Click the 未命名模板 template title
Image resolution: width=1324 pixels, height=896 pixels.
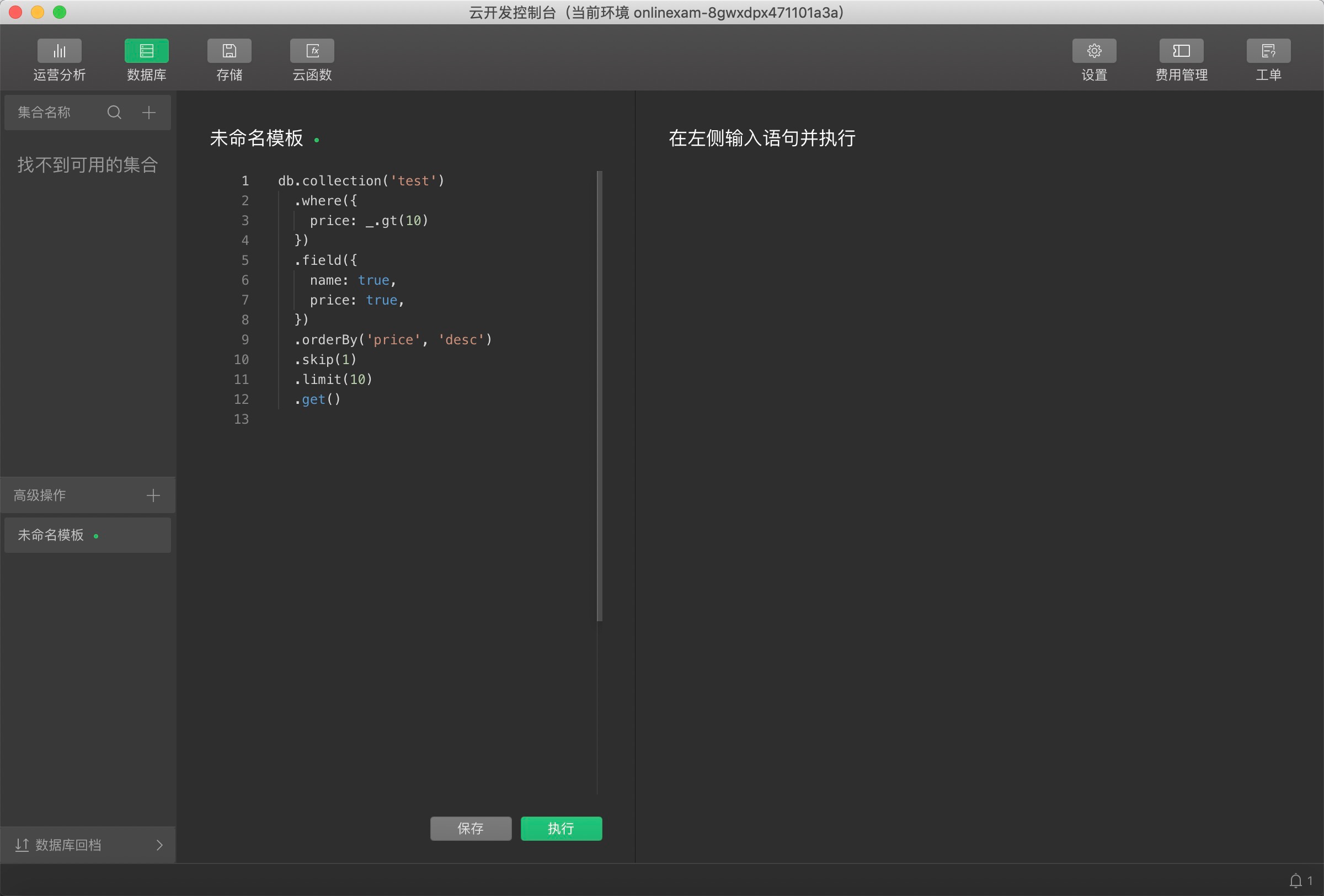click(x=257, y=138)
